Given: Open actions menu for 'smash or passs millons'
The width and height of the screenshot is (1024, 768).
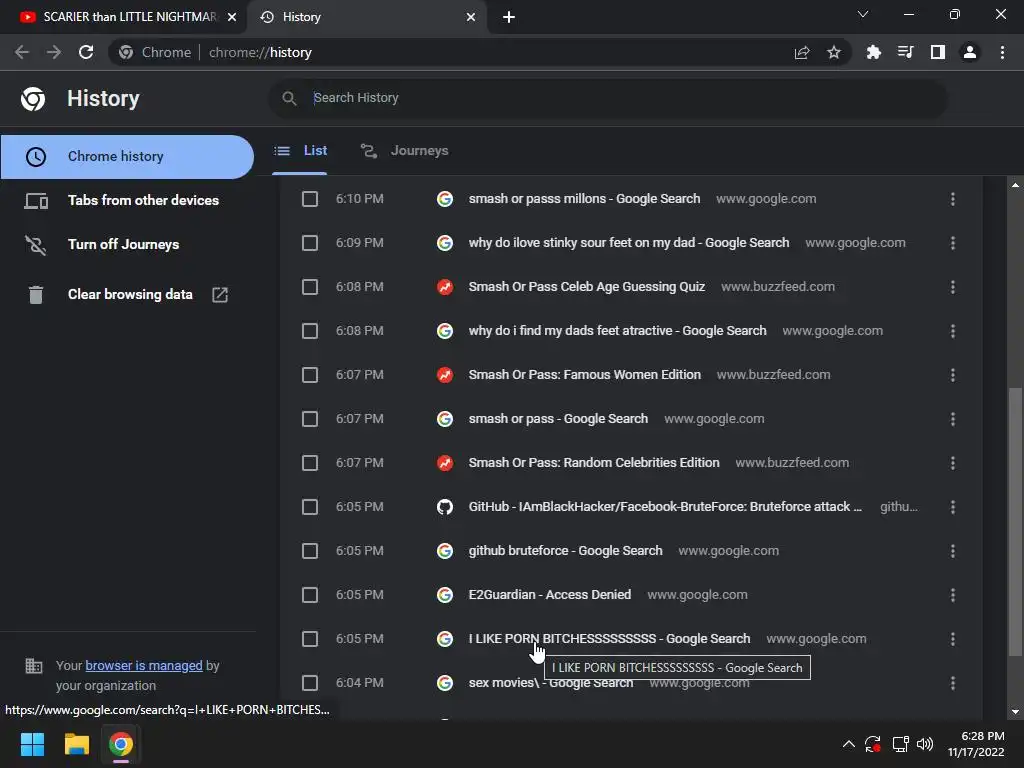Looking at the screenshot, I should click(953, 199).
